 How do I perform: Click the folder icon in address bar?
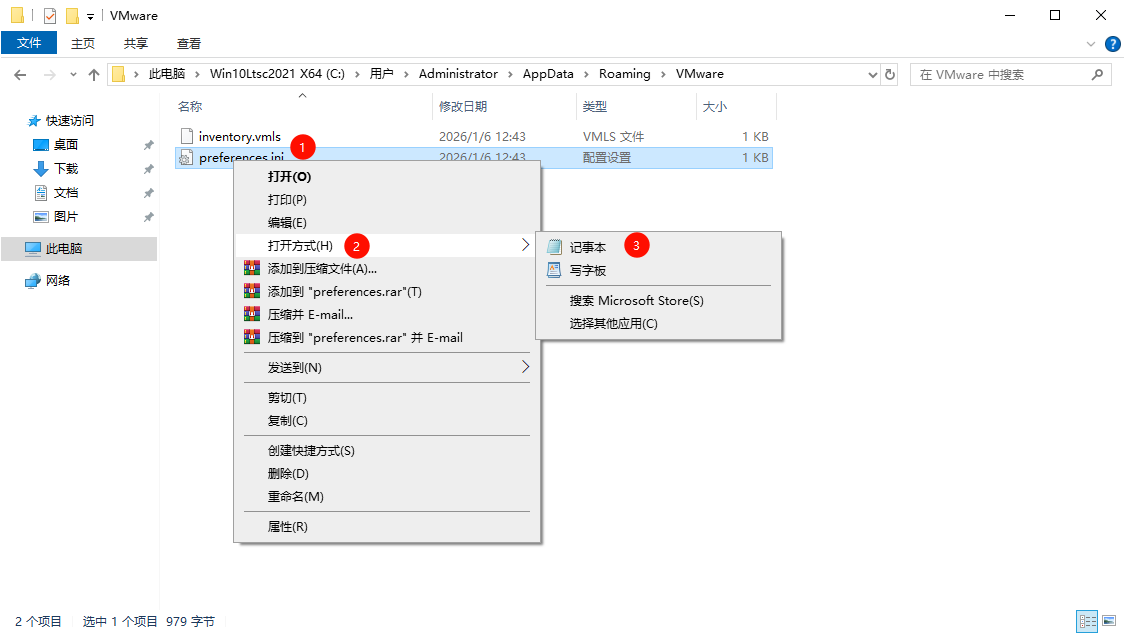119,75
